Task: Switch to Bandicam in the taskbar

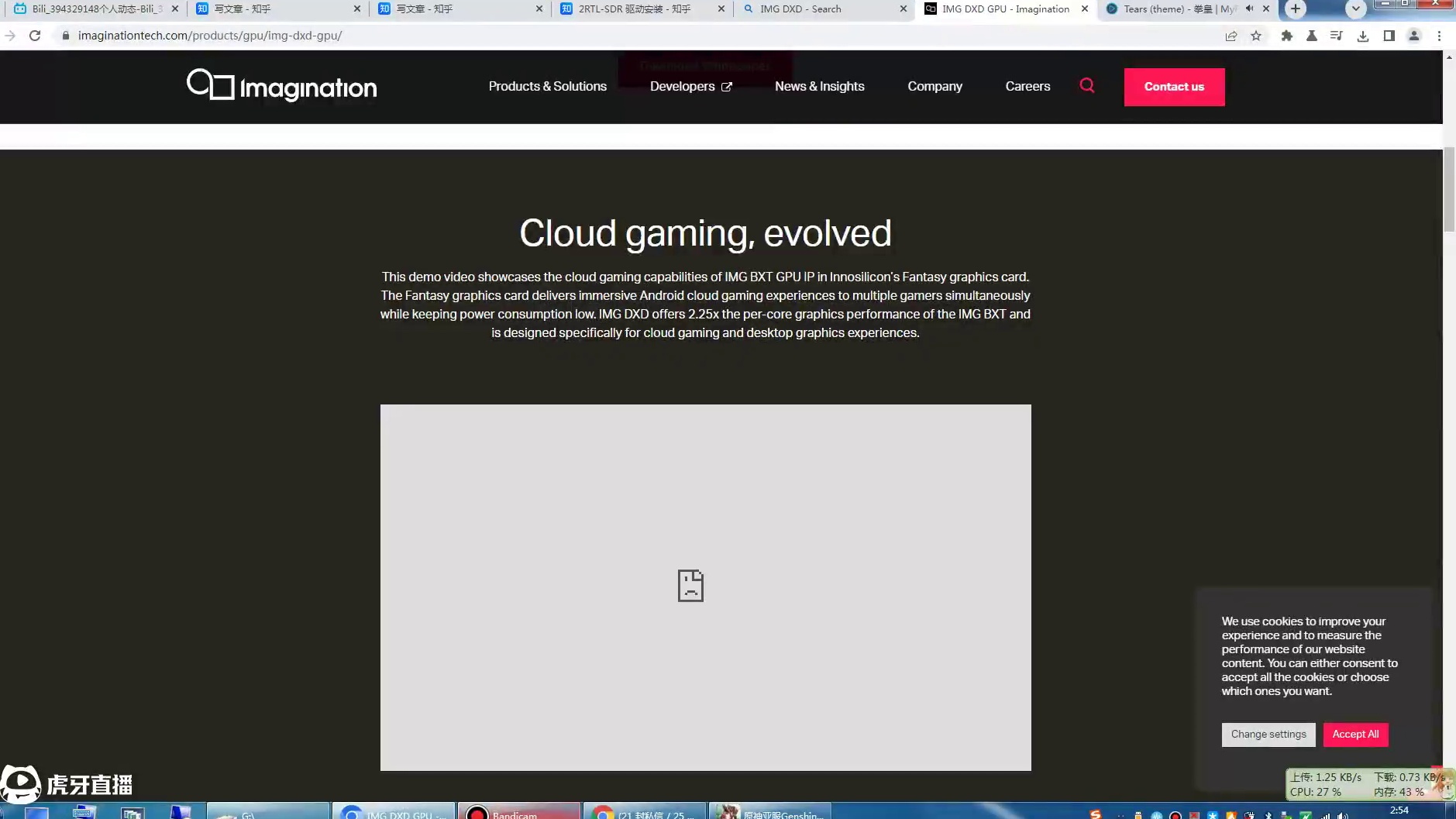Action: click(x=518, y=813)
